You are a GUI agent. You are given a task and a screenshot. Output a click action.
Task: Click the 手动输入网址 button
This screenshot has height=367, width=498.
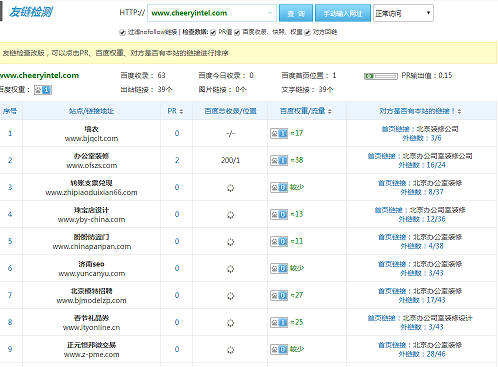(x=343, y=13)
